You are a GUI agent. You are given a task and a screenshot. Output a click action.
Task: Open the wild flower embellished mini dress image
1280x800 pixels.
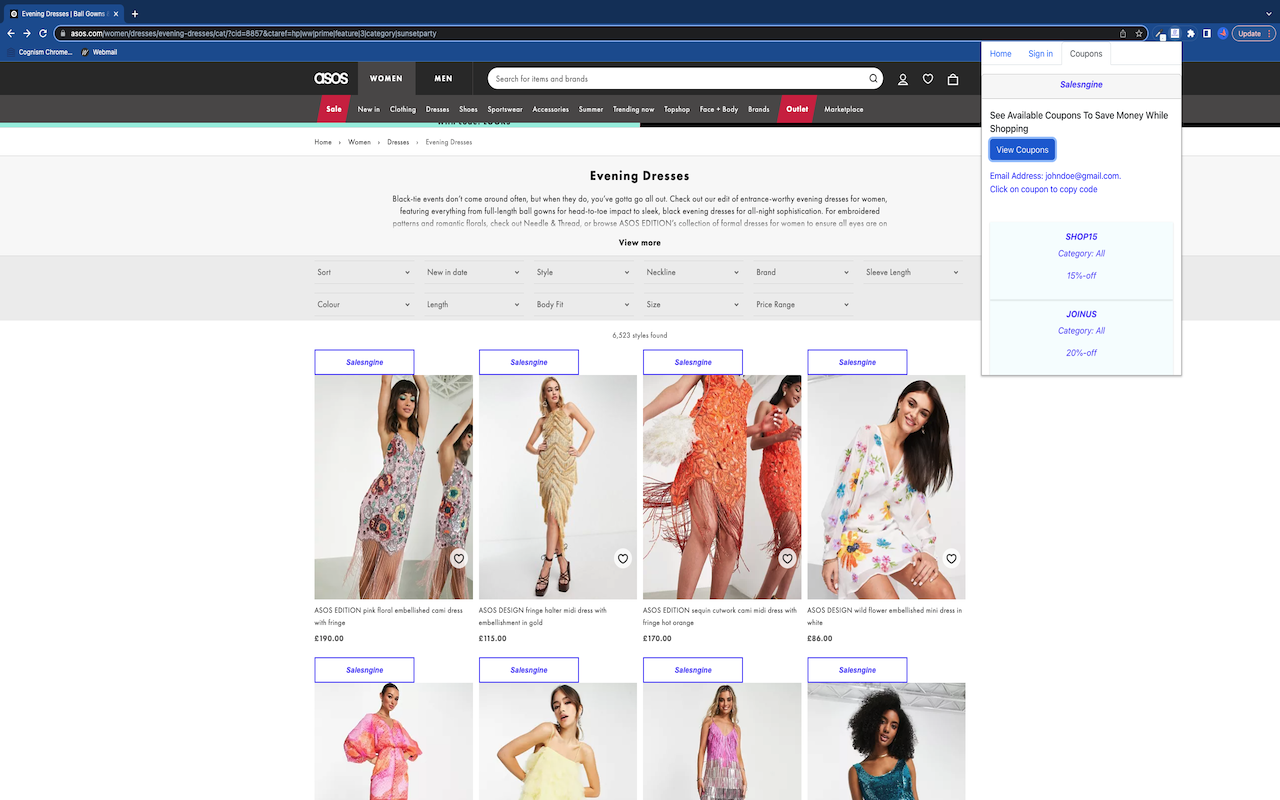tap(886, 487)
